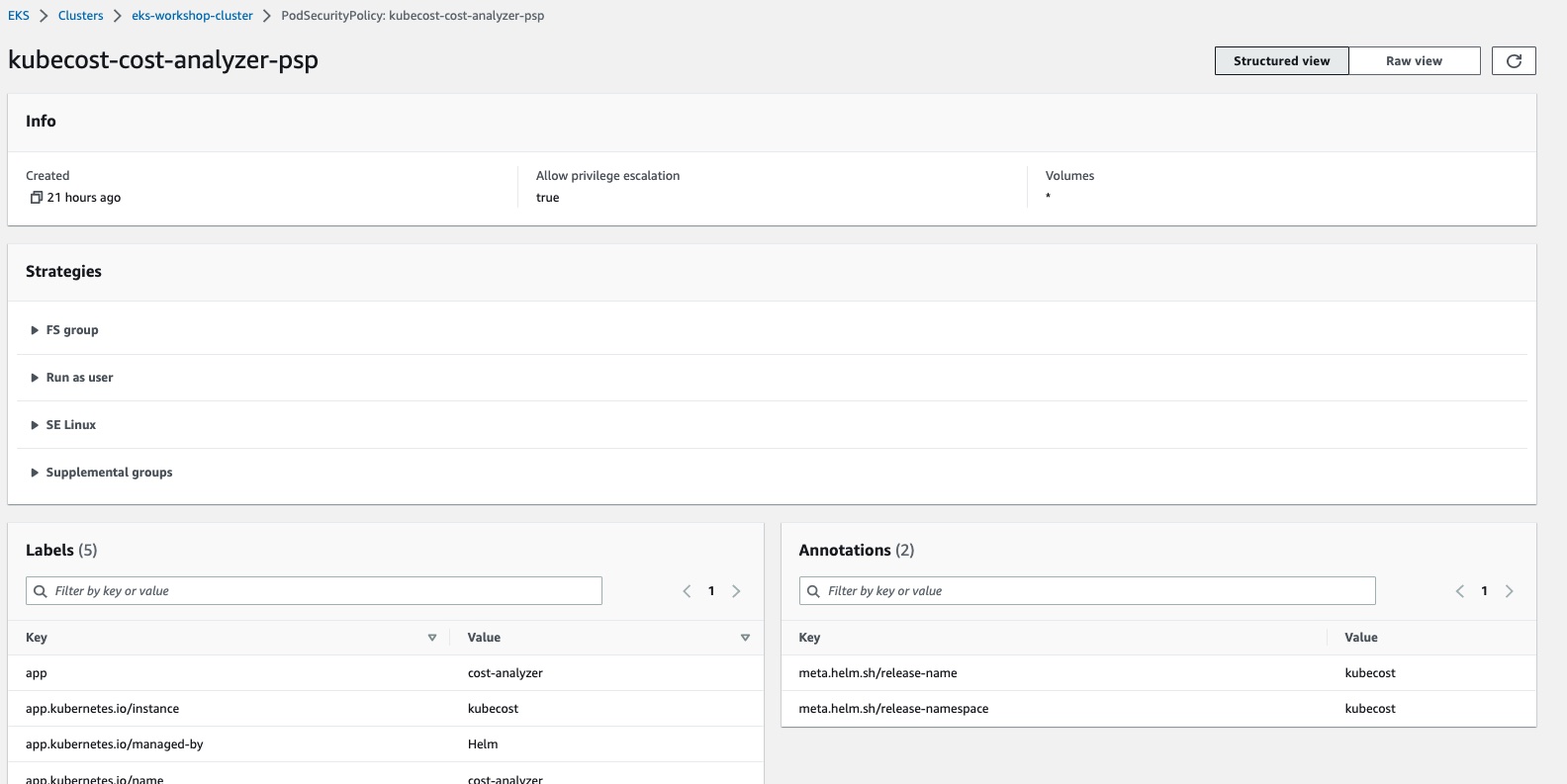Expand the Run as user strategy

tap(71, 378)
